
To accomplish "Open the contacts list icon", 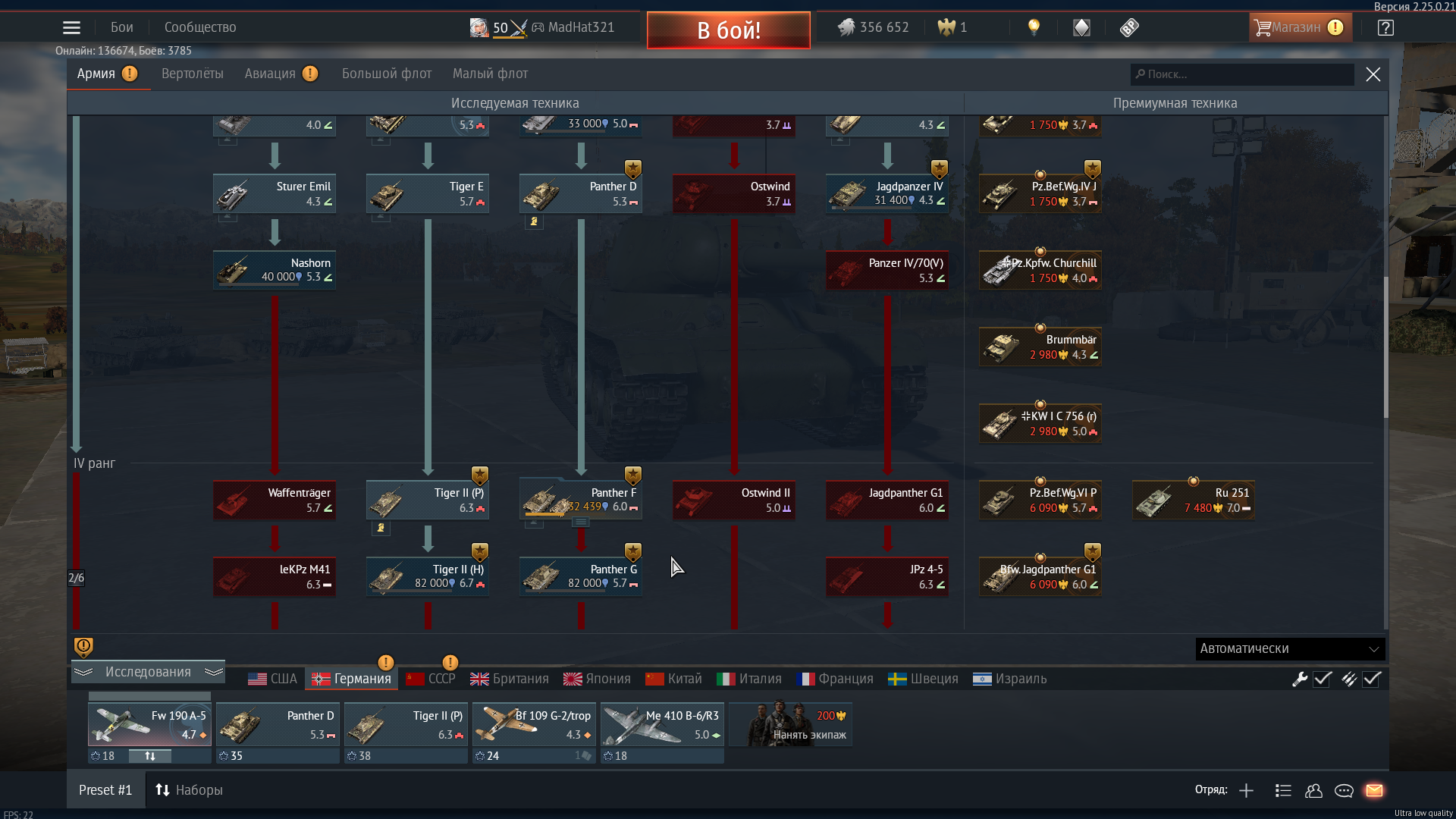I will [x=1313, y=790].
